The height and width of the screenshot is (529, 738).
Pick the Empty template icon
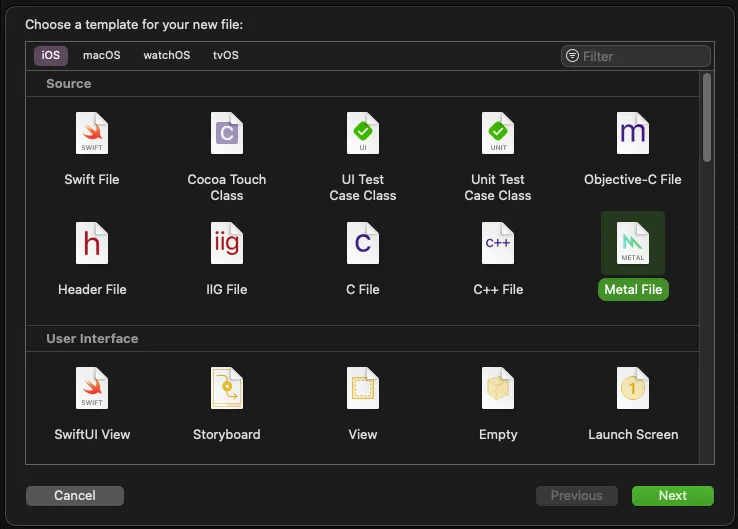tap(498, 388)
